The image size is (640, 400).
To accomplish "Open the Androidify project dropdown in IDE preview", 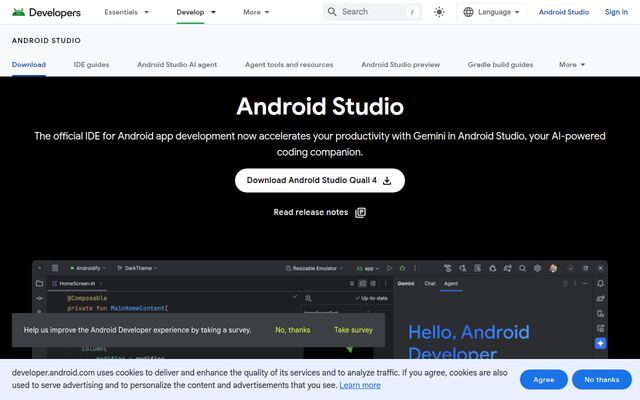I will [88, 268].
